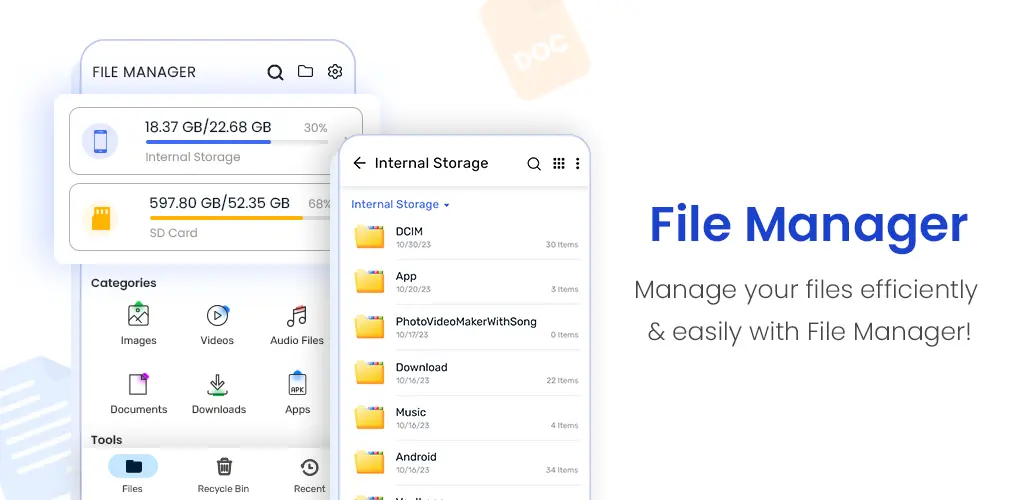This screenshot has width=1024, height=500.
Task: Open the Download folder icon
Action: coord(370,372)
